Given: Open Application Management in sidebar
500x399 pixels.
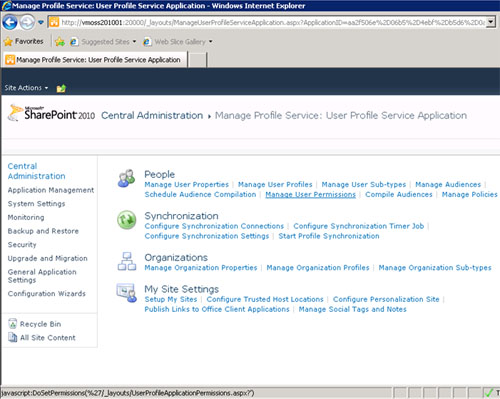Looking at the screenshot, I should click(51, 190).
